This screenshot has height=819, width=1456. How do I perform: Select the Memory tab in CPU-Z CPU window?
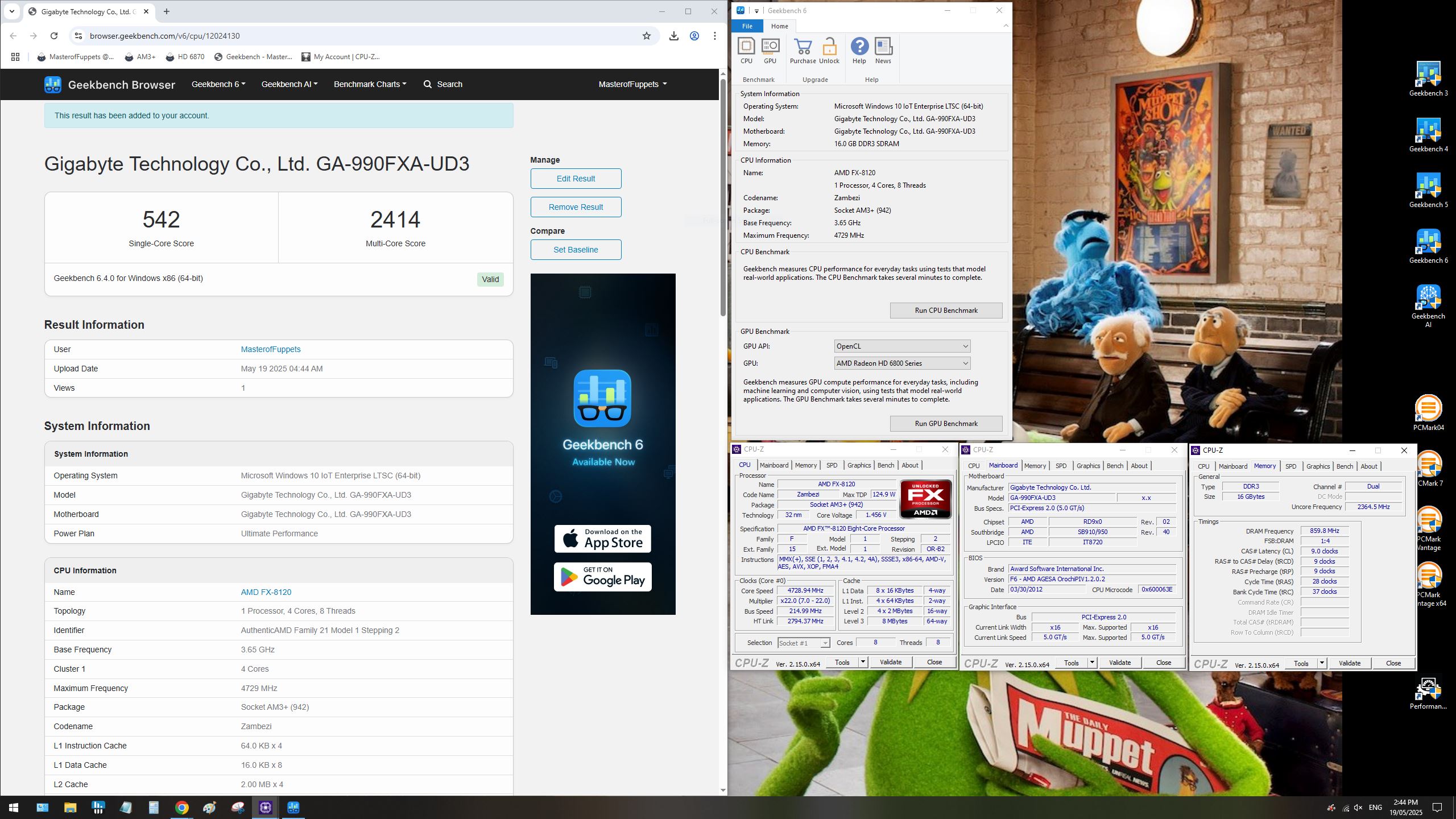click(806, 465)
